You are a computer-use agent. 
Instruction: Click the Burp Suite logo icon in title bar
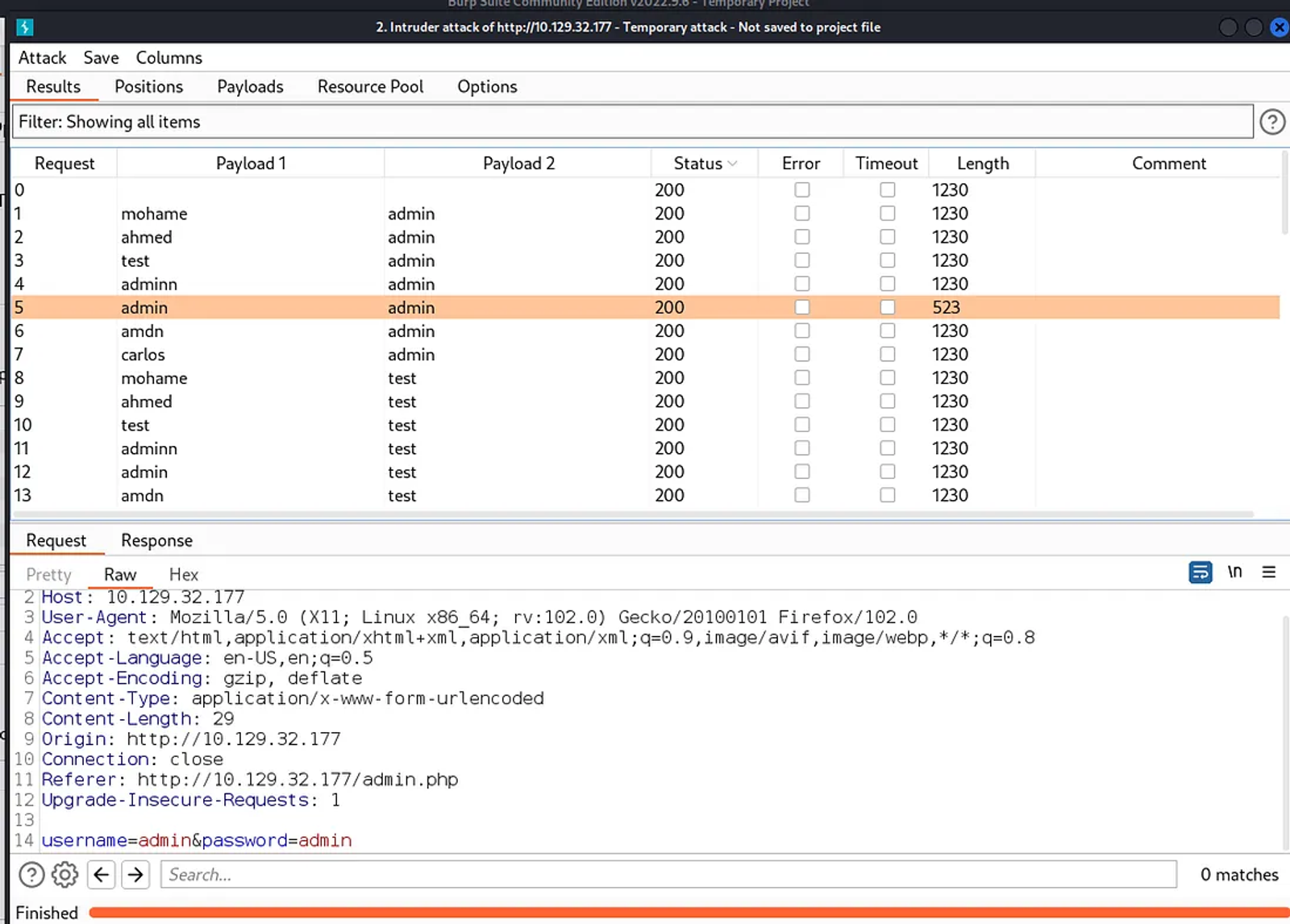(x=24, y=27)
